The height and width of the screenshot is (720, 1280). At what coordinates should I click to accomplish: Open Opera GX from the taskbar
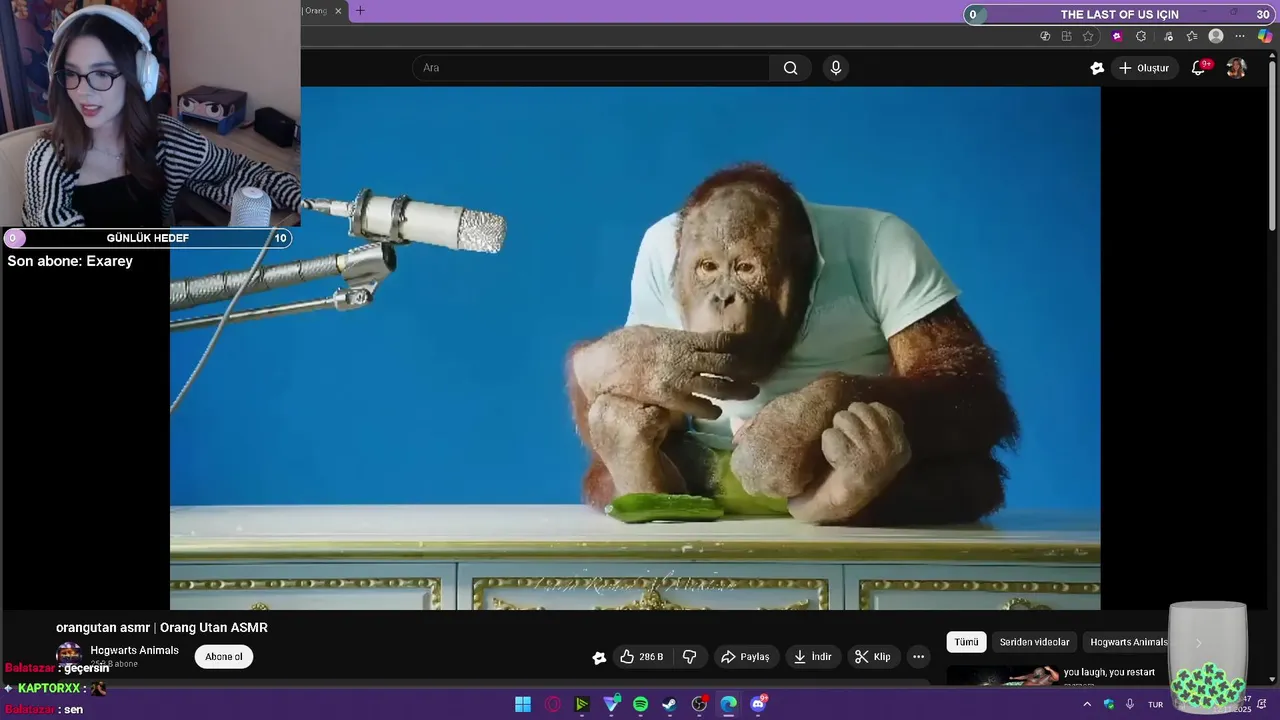tap(552, 704)
